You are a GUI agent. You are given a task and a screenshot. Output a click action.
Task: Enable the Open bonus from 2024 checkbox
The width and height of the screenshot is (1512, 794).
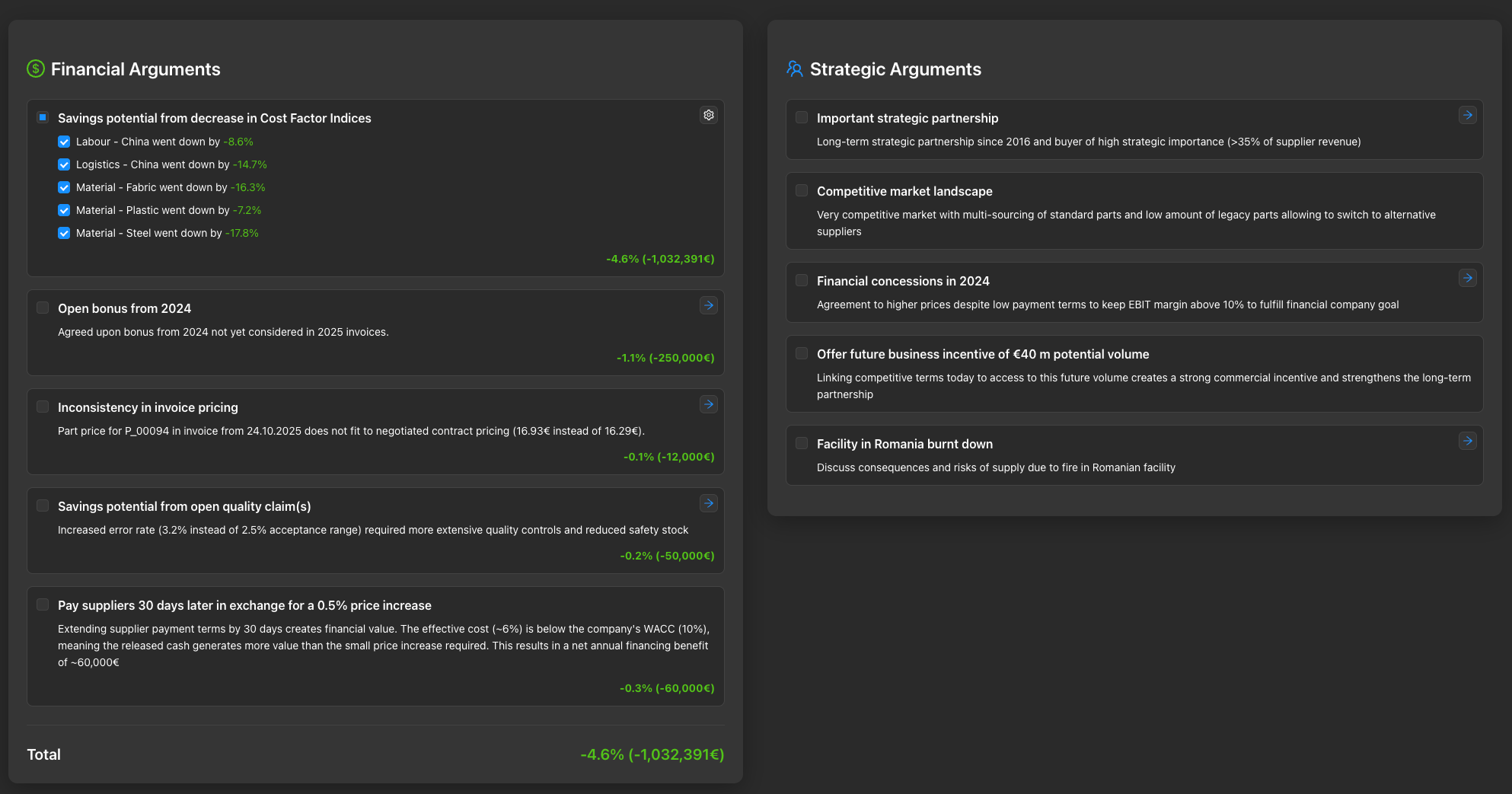click(x=43, y=307)
